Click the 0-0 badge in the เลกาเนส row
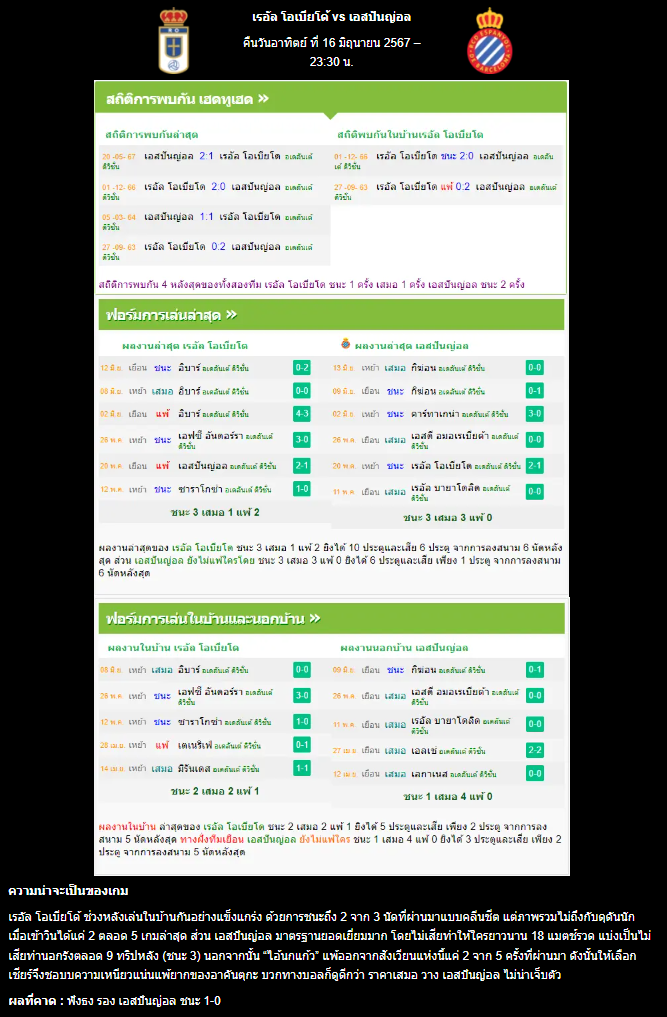667x1017 pixels. click(x=535, y=773)
